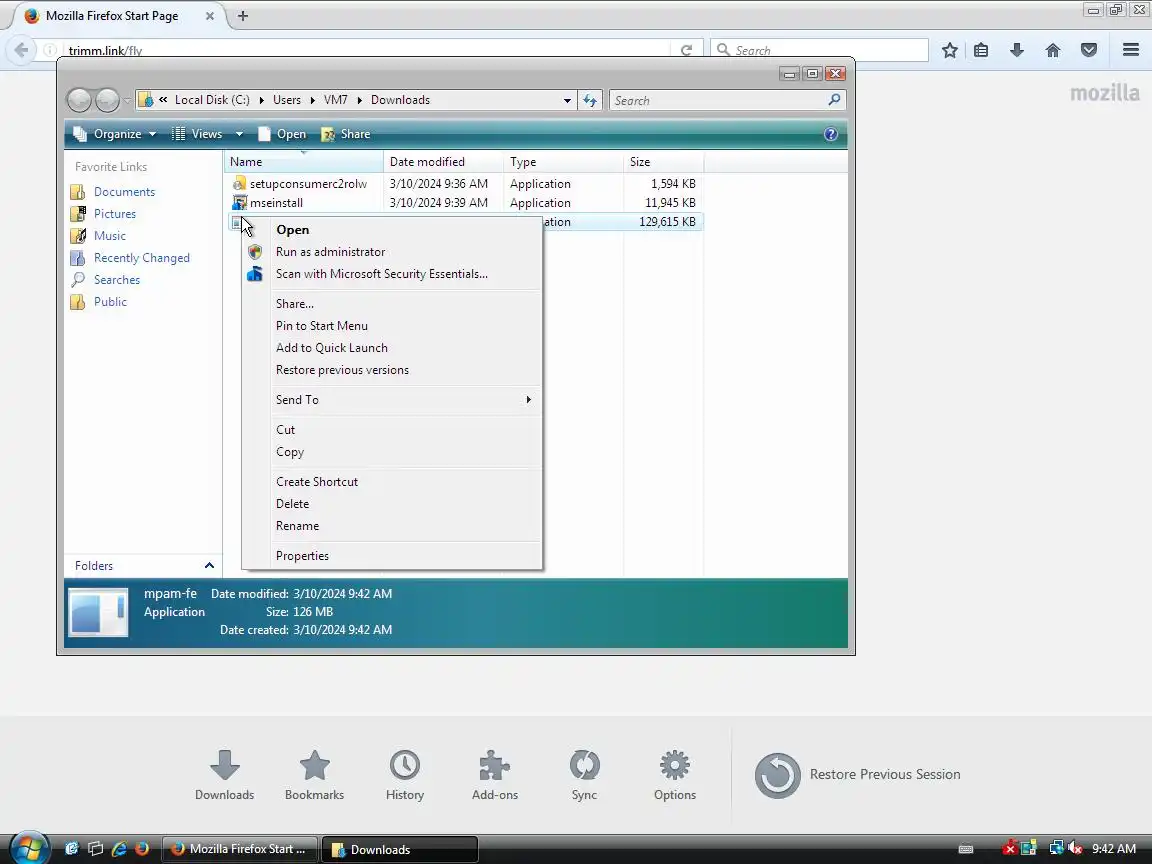Open Recently Changed favorite link

tap(131, 258)
